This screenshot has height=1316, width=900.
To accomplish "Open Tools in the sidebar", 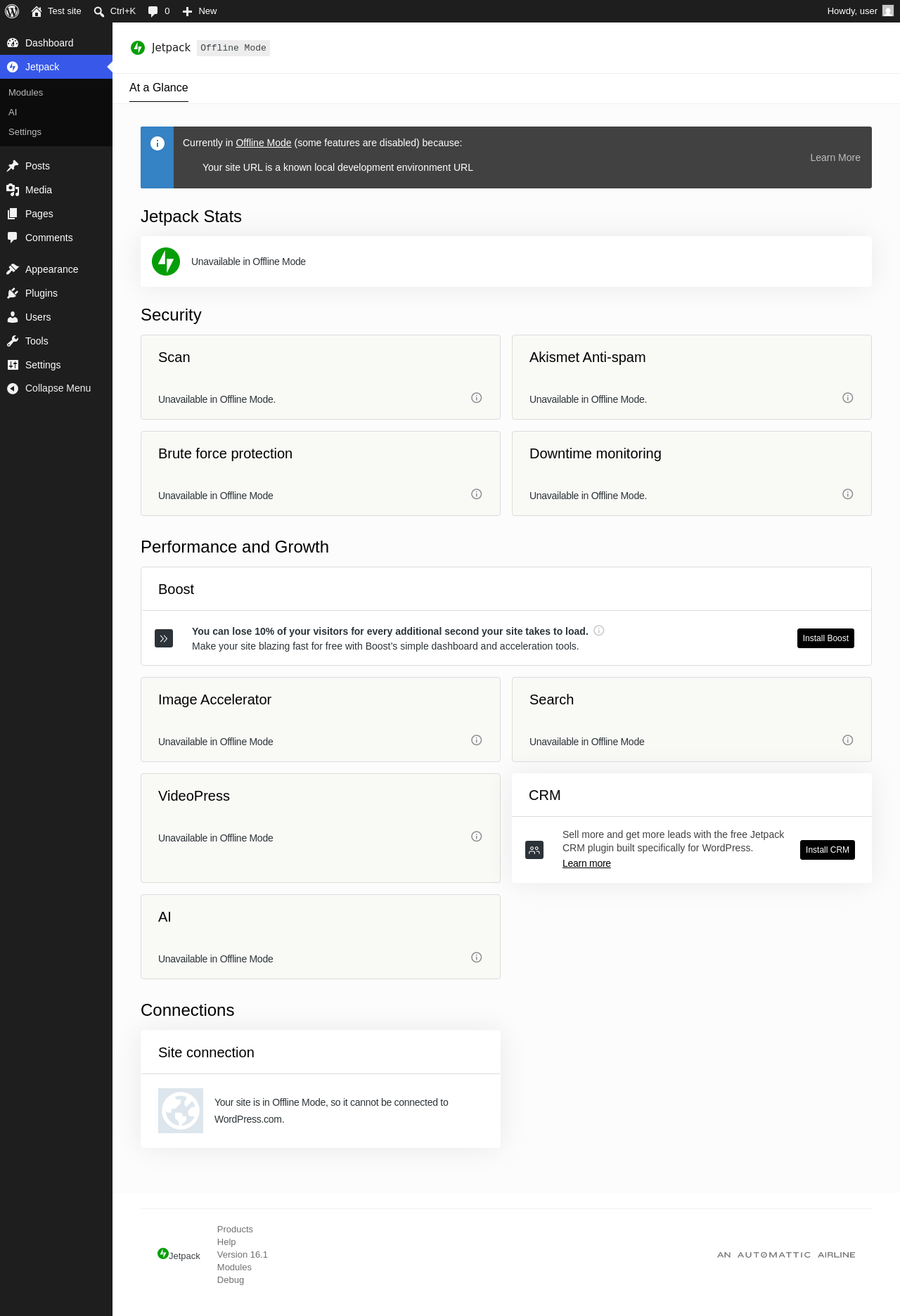I will tap(56, 341).
